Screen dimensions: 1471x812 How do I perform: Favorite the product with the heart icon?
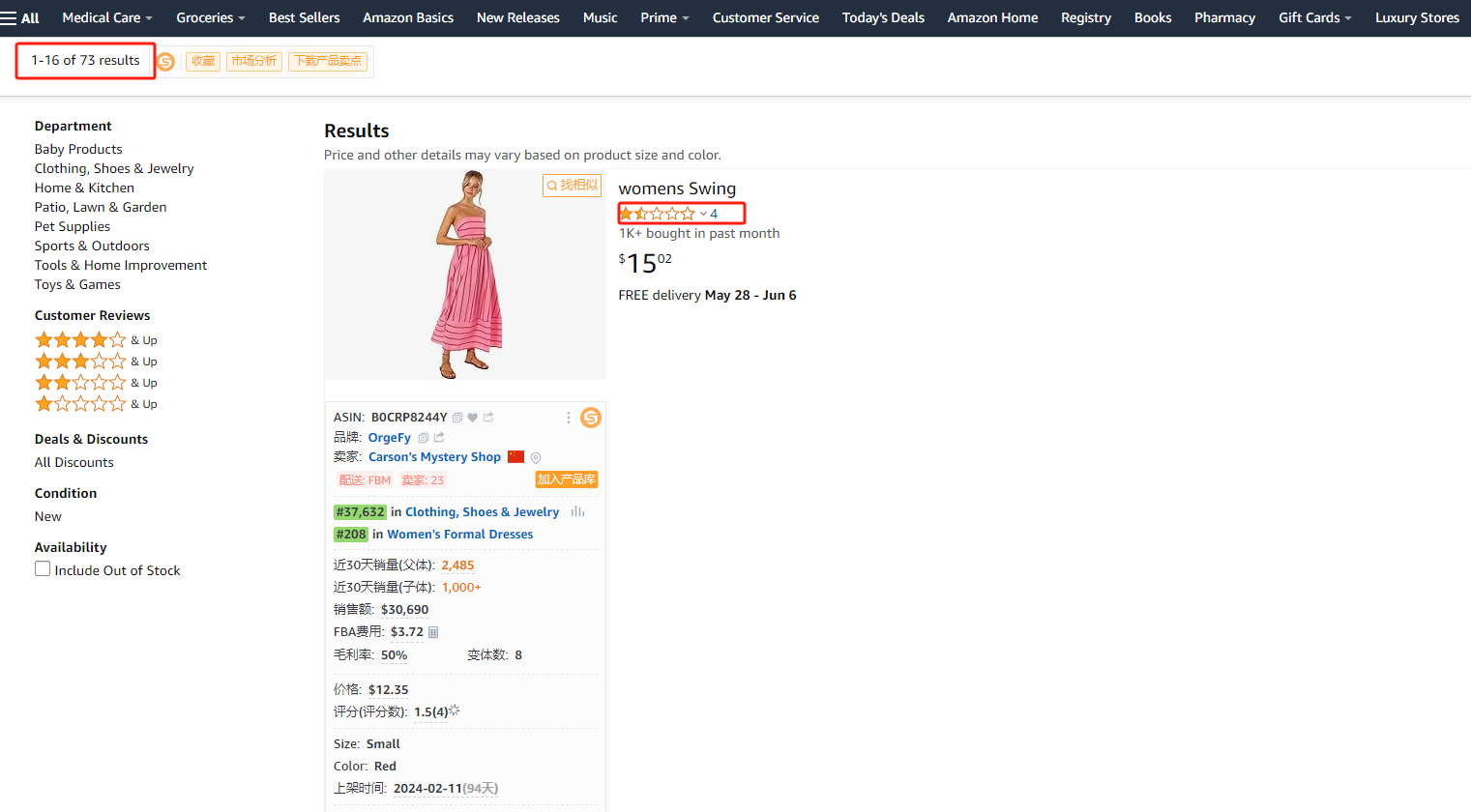click(x=473, y=418)
